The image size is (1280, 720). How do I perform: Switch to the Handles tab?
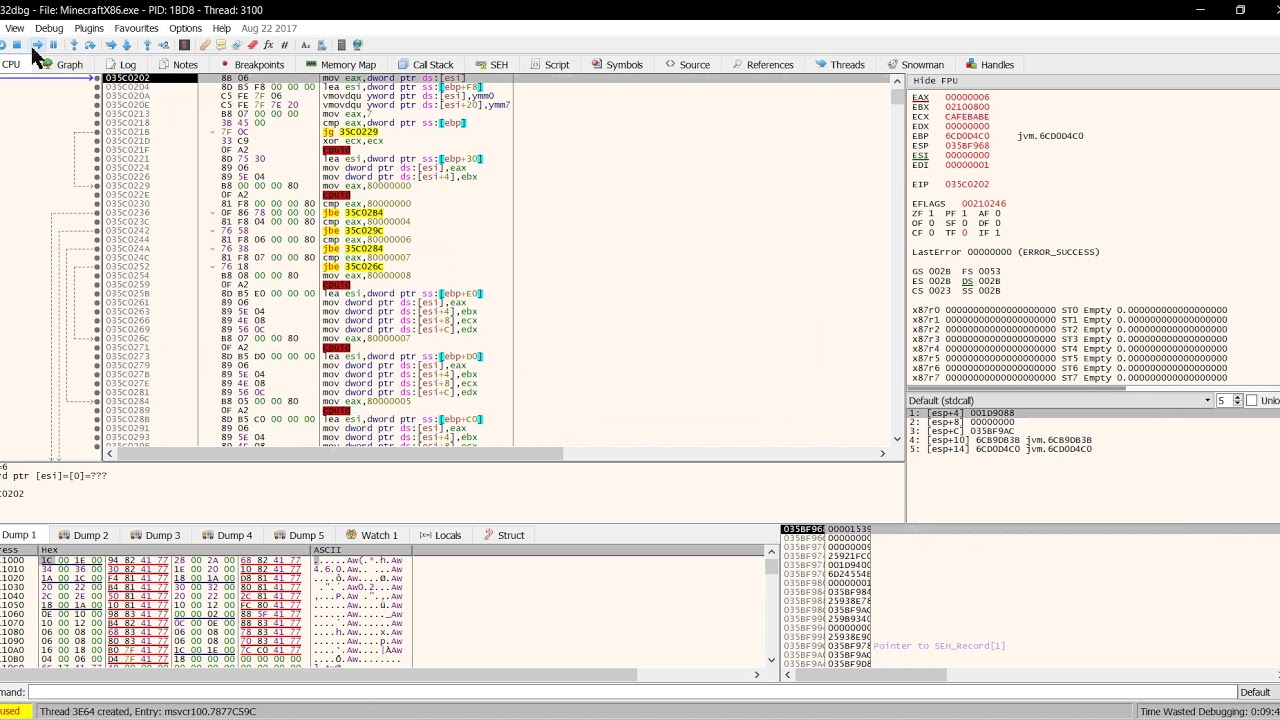pyautogui.click(x=990, y=65)
